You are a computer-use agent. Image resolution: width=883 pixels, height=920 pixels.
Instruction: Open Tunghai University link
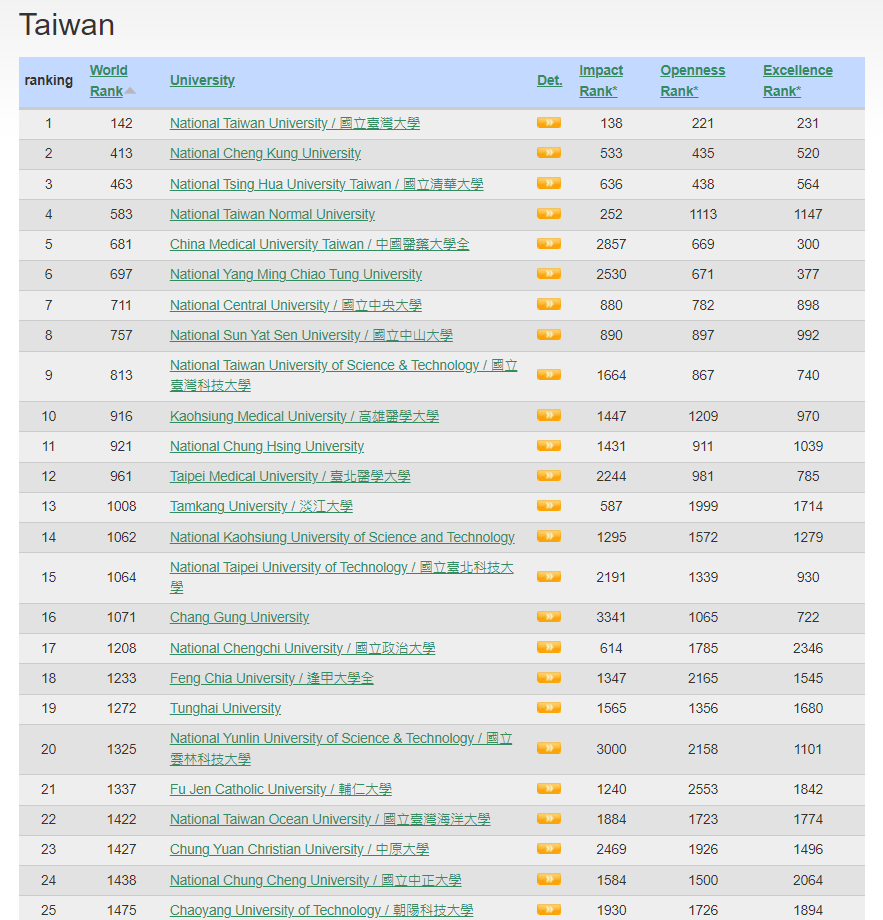point(225,708)
